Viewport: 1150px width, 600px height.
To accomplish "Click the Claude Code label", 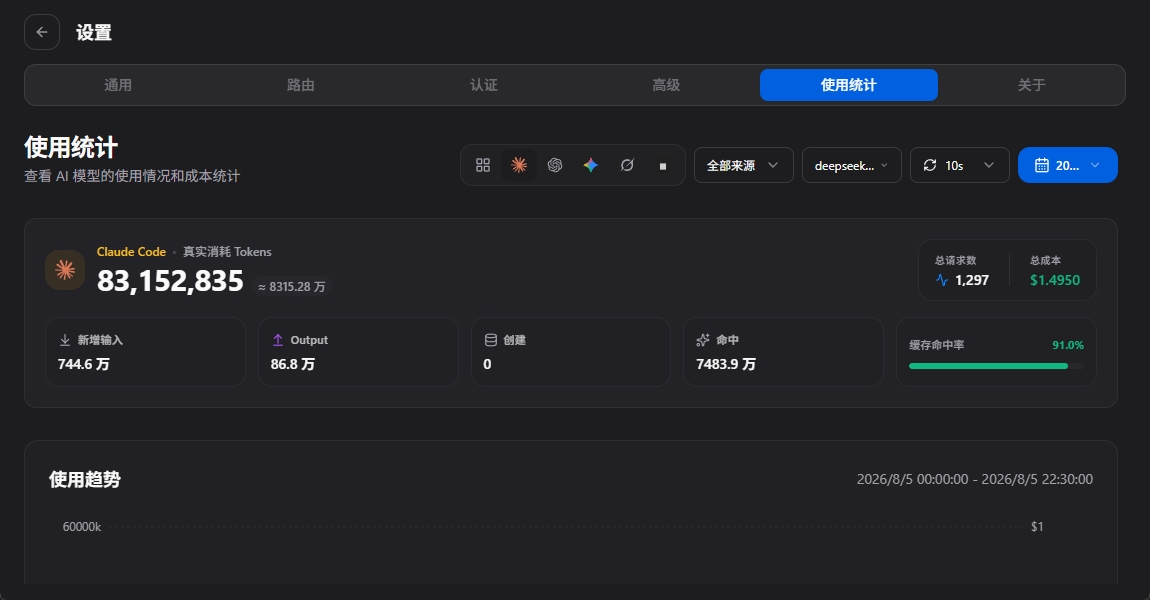I will [131, 252].
